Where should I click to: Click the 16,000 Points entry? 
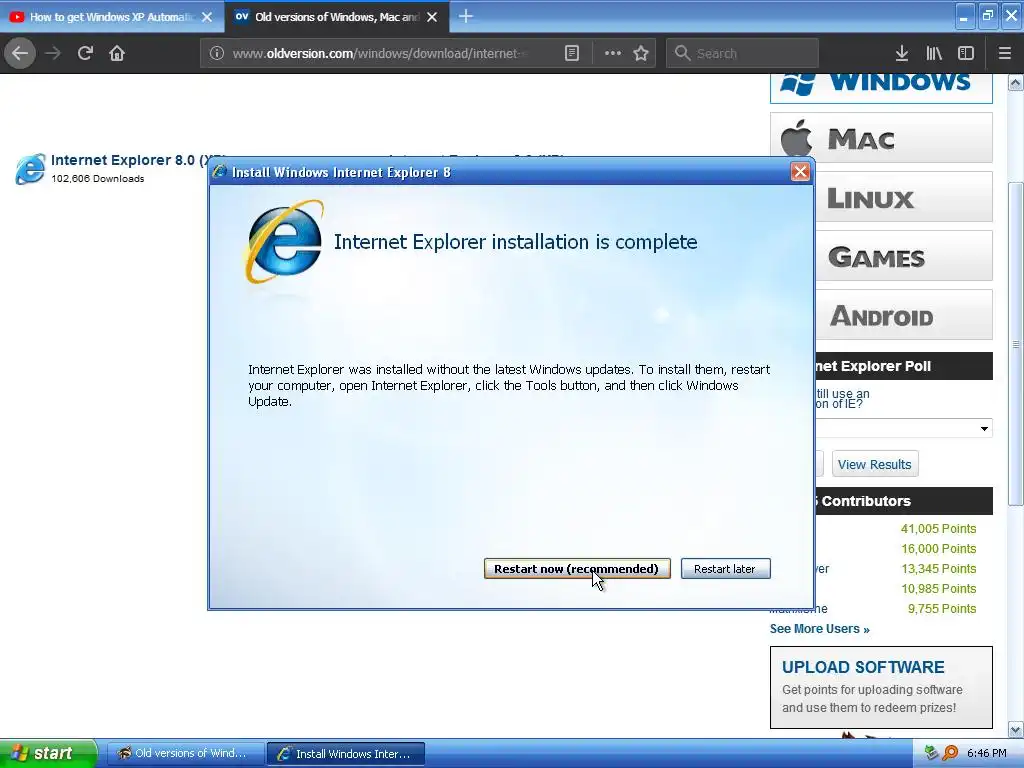point(938,549)
